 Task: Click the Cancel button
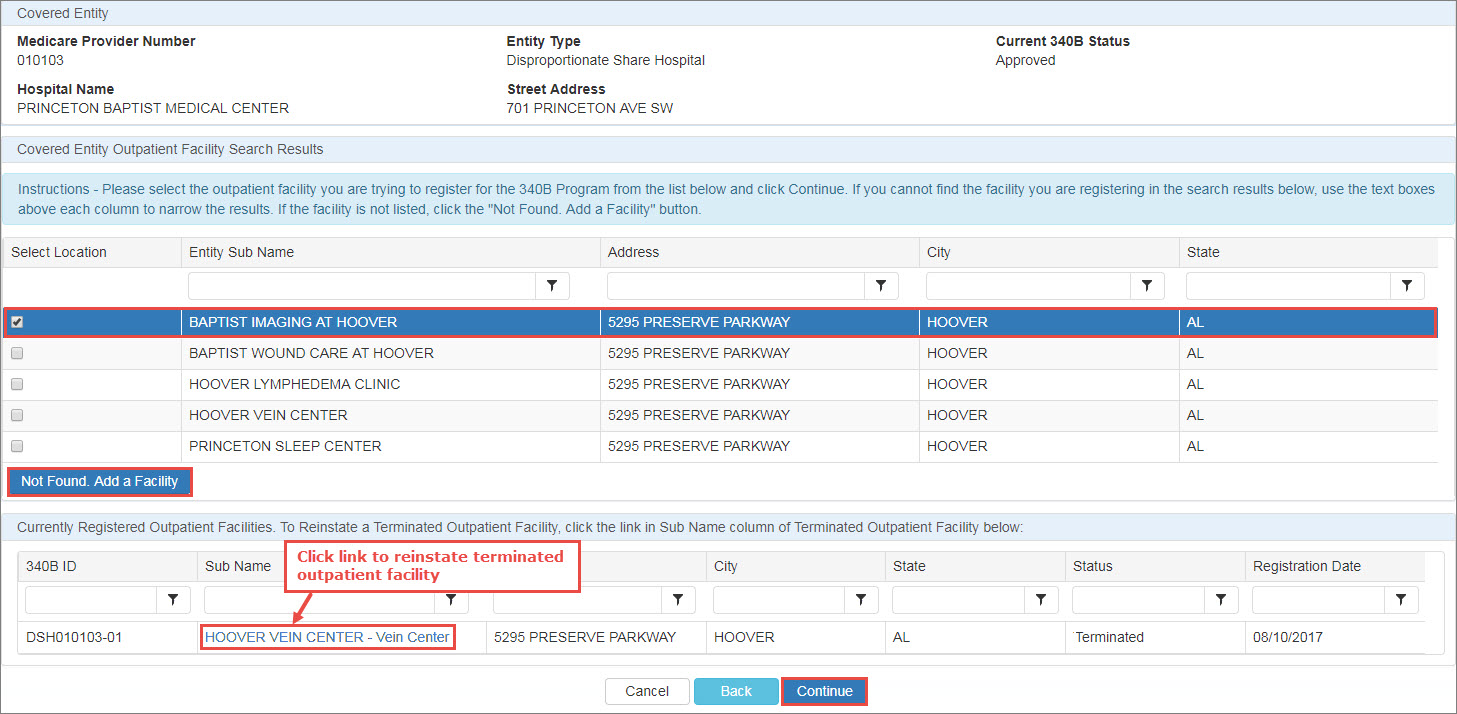(647, 691)
